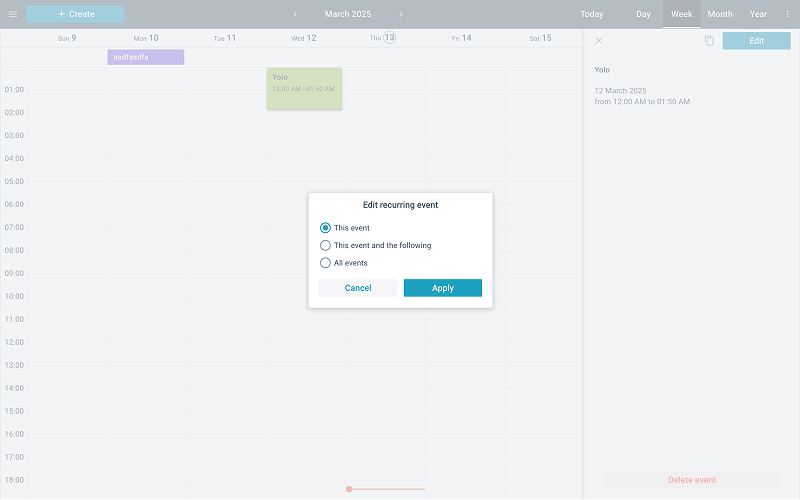Viewport: 800px width, 500px height.
Task: Switch to Day view tab
Action: pyautogui.click(x=643, y=14)
